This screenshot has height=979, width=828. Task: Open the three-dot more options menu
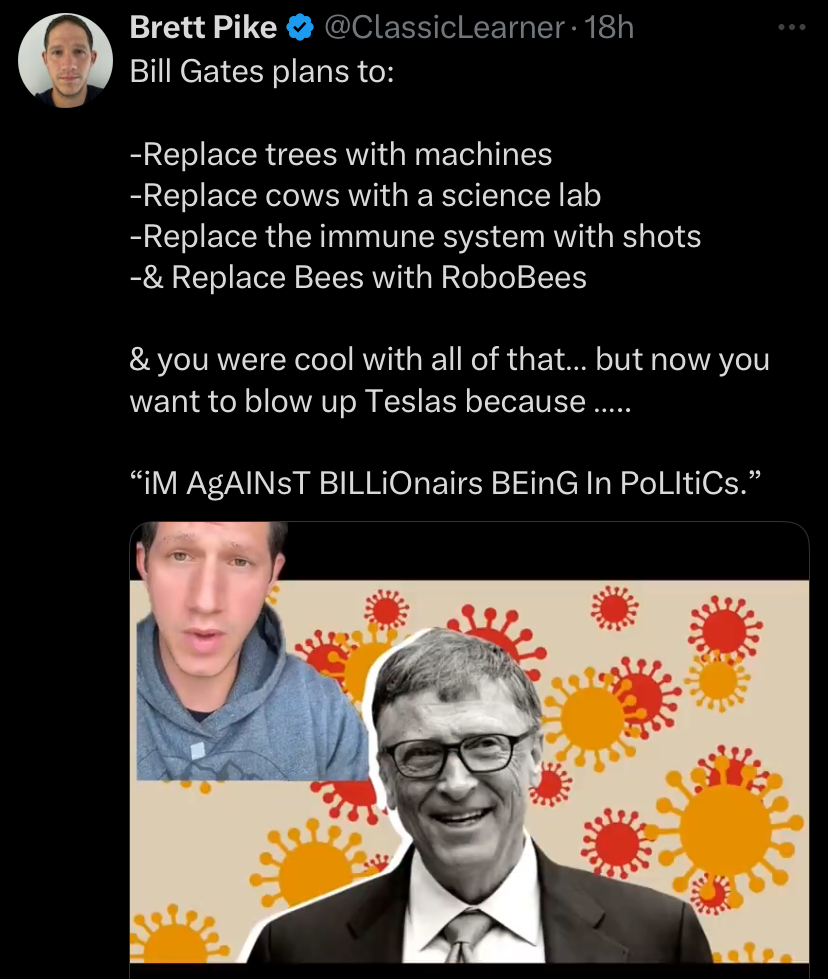792,27
